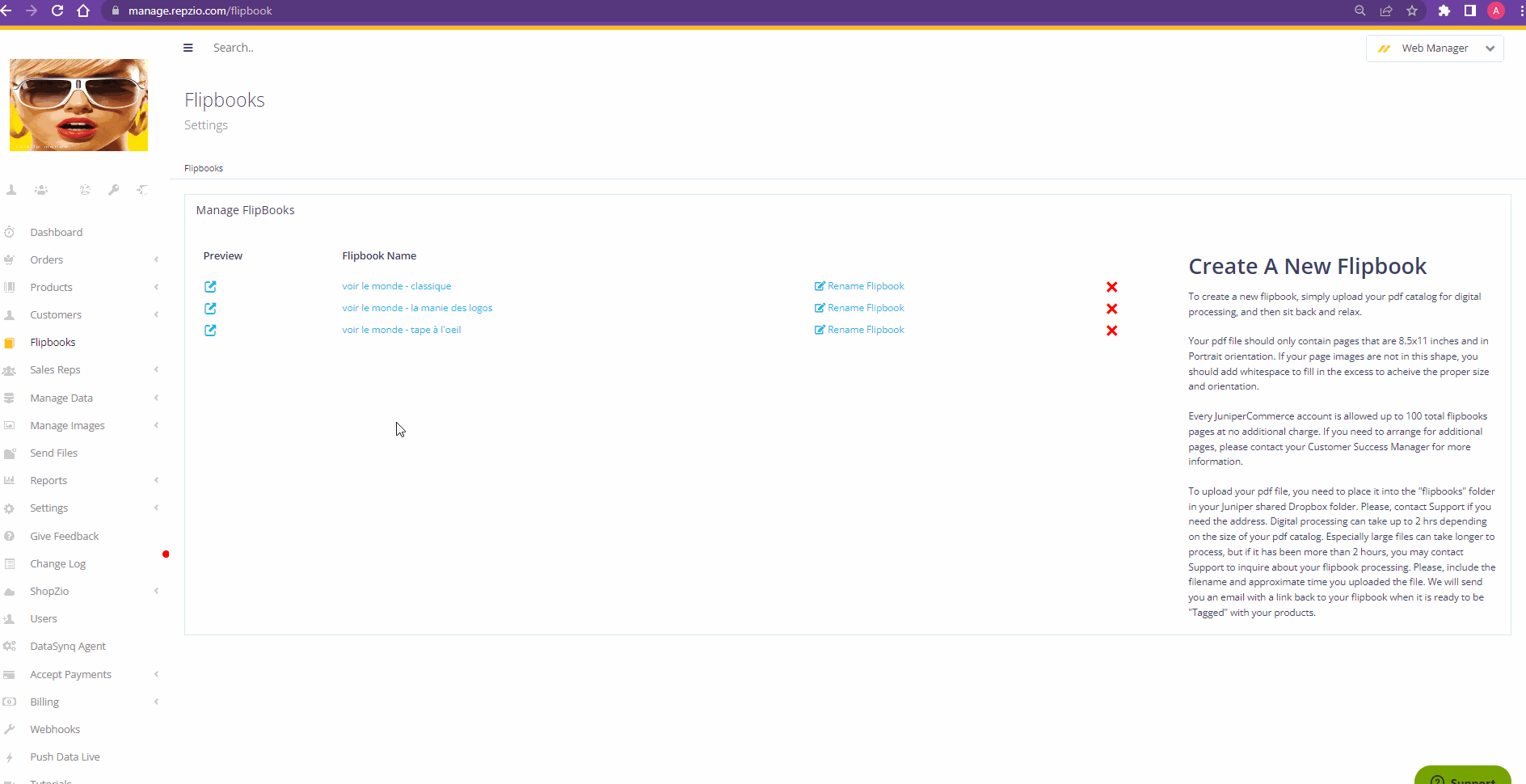Click the circular refresh-style icon in sidebar

(85, 190)
